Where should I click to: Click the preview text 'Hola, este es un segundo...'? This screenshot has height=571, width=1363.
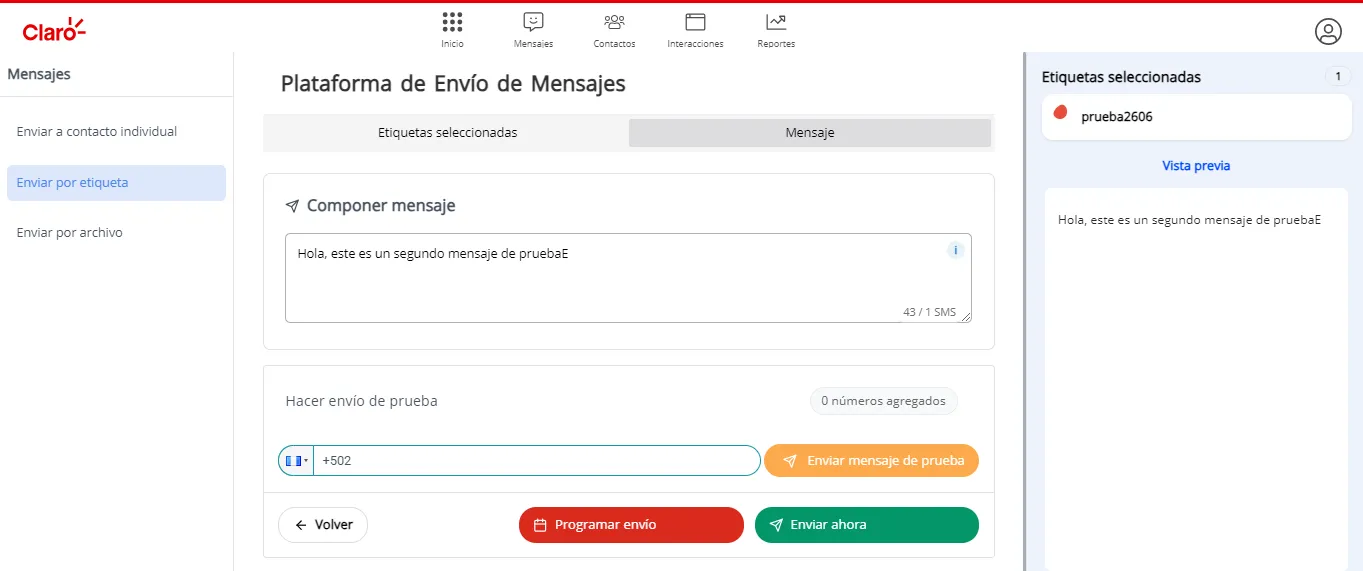click(x=1189, y=220)
